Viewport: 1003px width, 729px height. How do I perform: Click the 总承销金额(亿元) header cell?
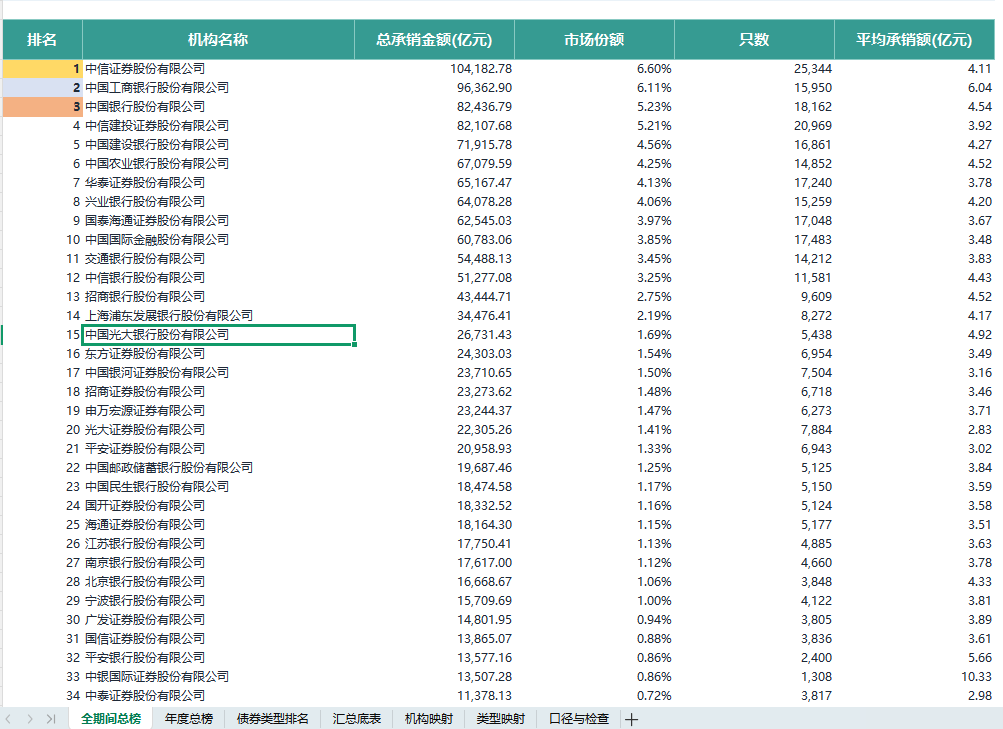click(x=434, y=40)
